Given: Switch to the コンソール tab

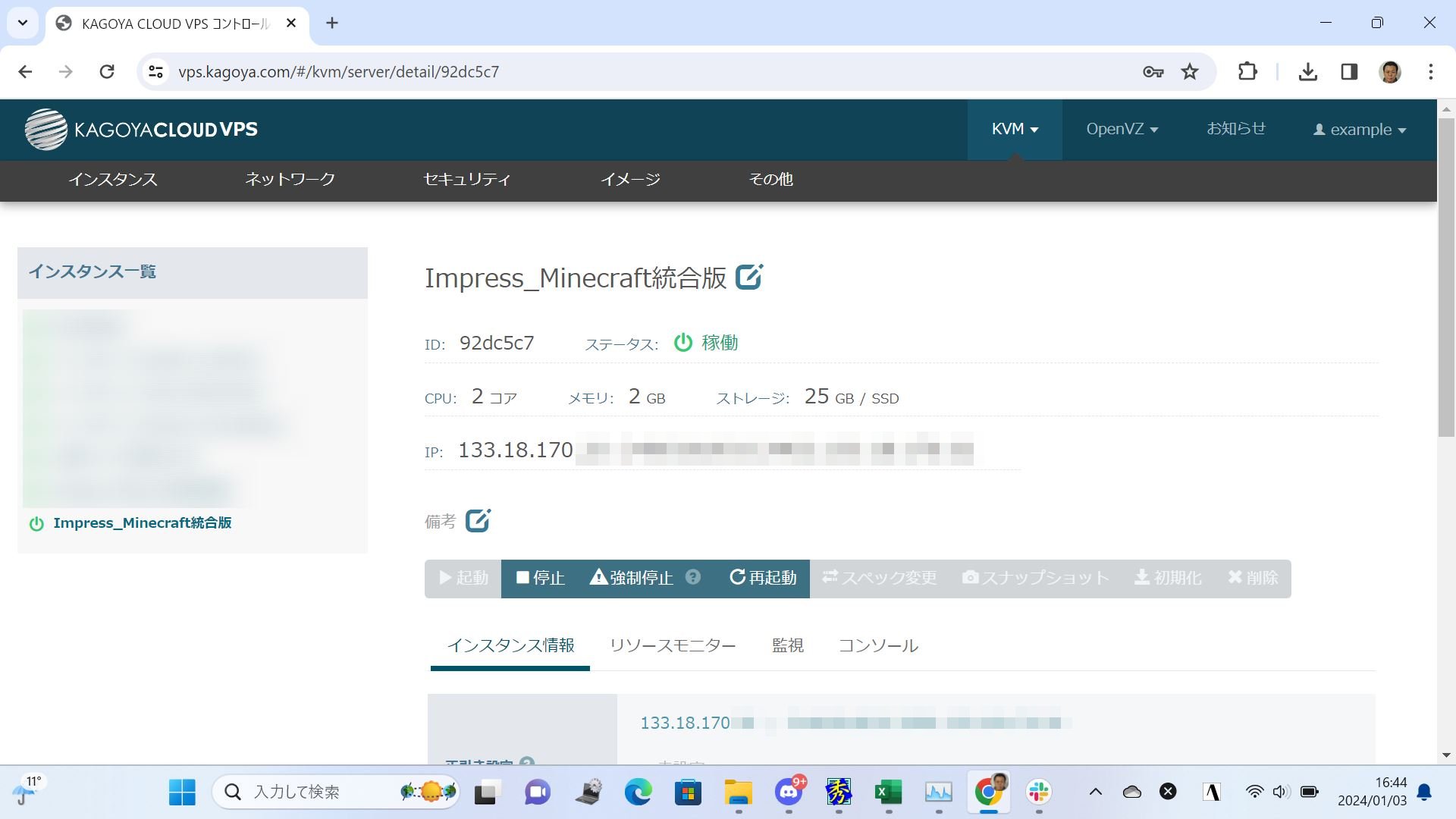Looking at the screenshot, I should pyautogui.click(x=878, y=645).
